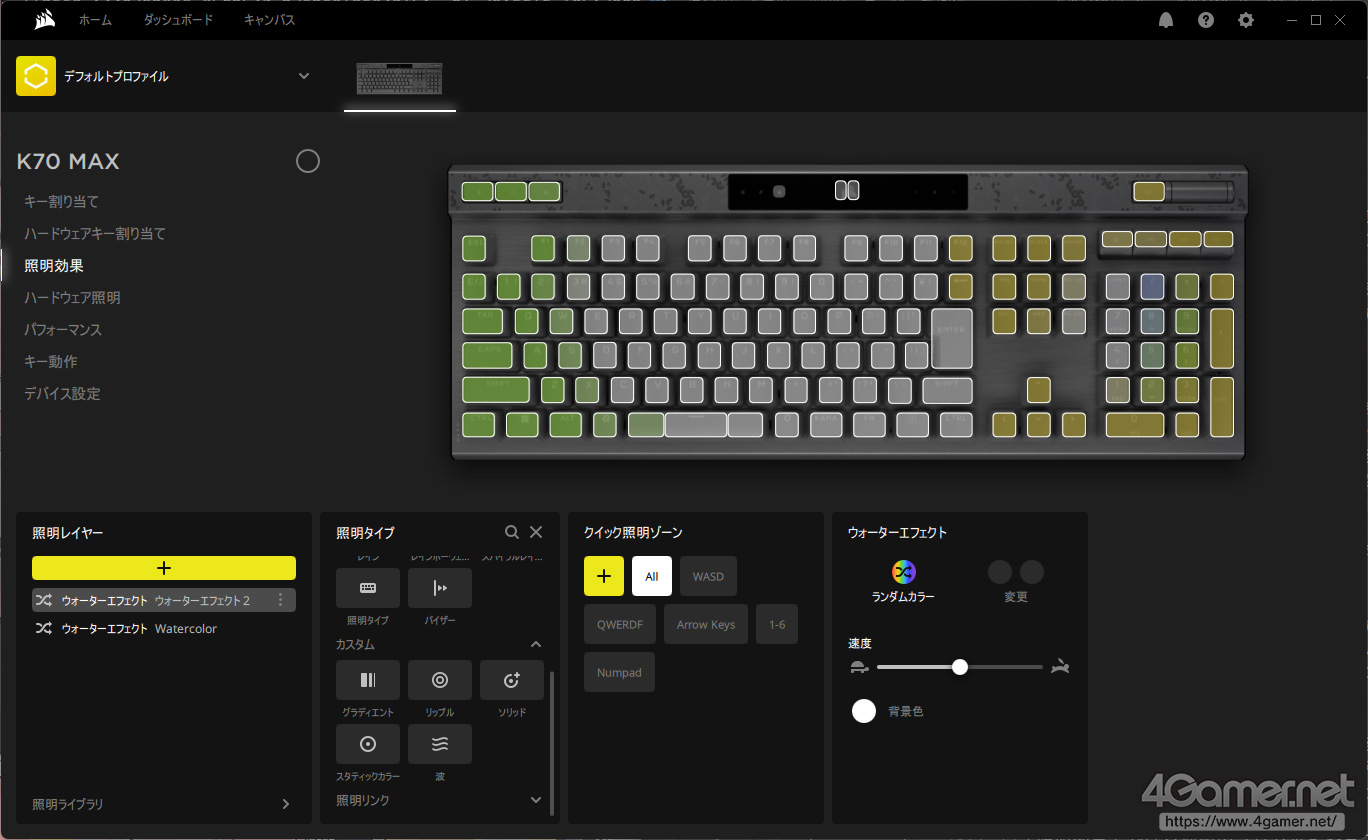The width and height of the screenshot is (1368, 840).
Task: Collapse the カスタム section
Action: pyautogui.click(x=536, y=645)
